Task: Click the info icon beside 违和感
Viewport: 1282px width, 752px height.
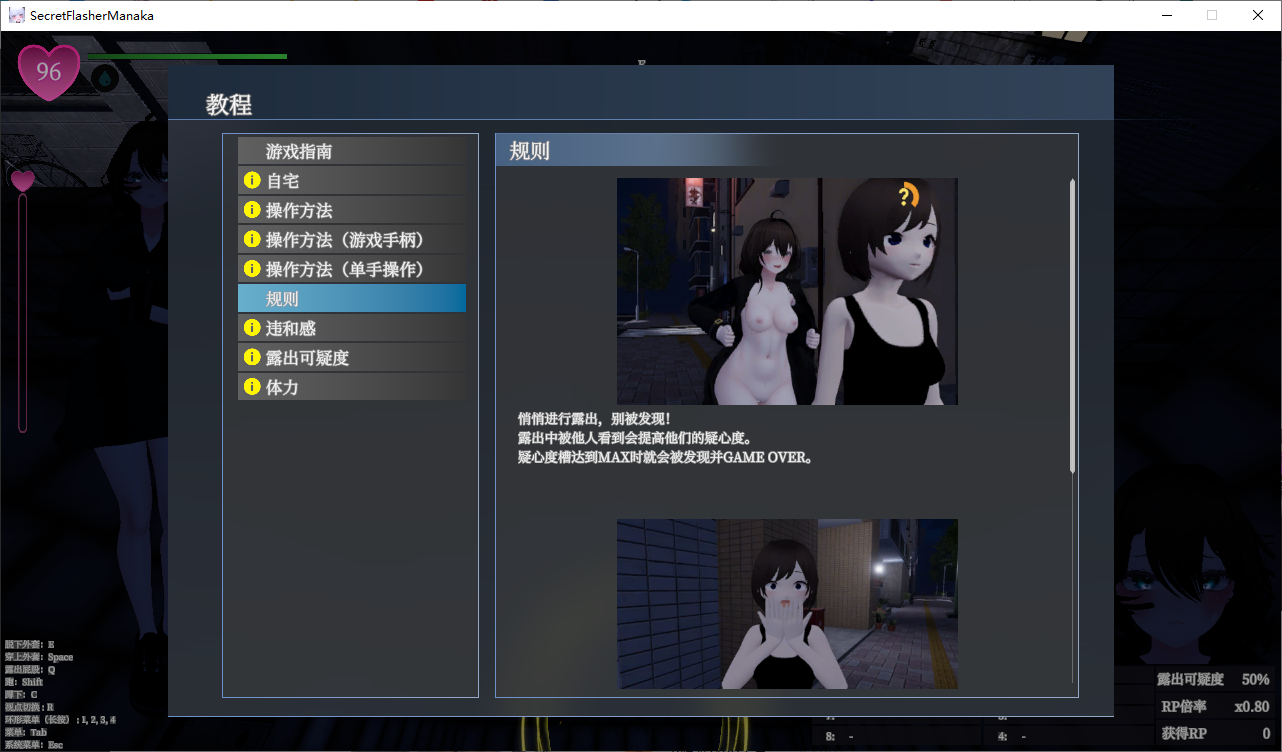Action: click(x=252, y=328)
